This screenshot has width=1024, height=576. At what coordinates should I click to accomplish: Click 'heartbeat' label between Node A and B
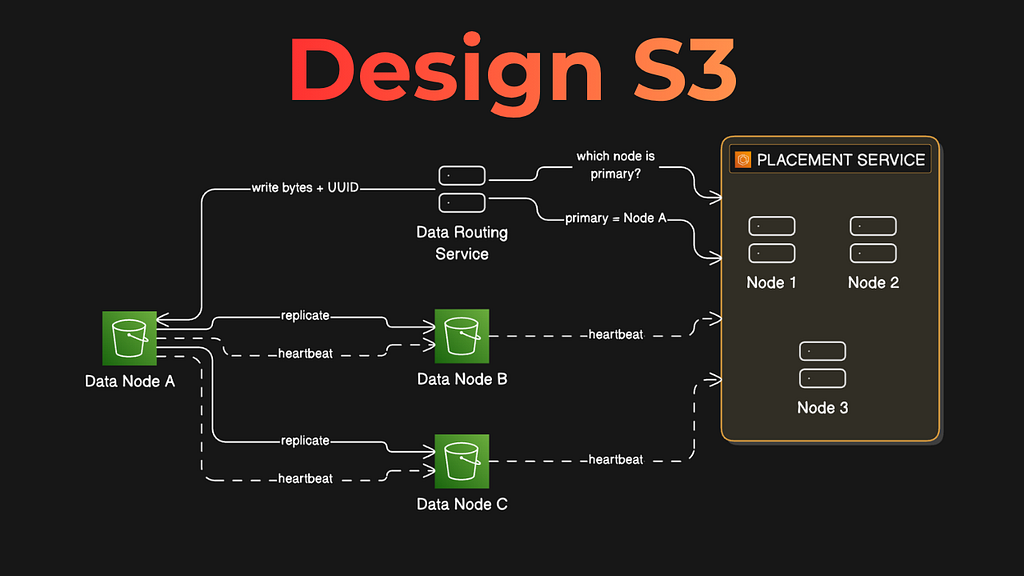305,354
